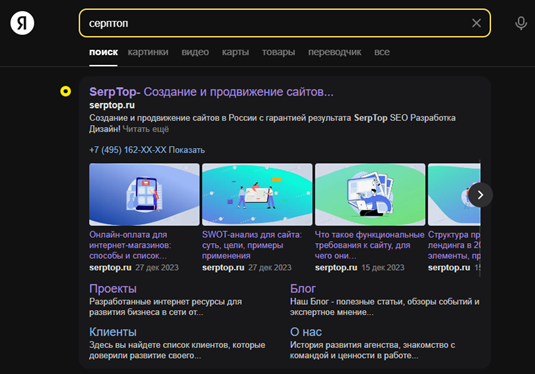The width and height of the screenshot is (535, 374).
Task: Click 'Разработанные интернет ресурсы' description text
Action: coord(165,307)
